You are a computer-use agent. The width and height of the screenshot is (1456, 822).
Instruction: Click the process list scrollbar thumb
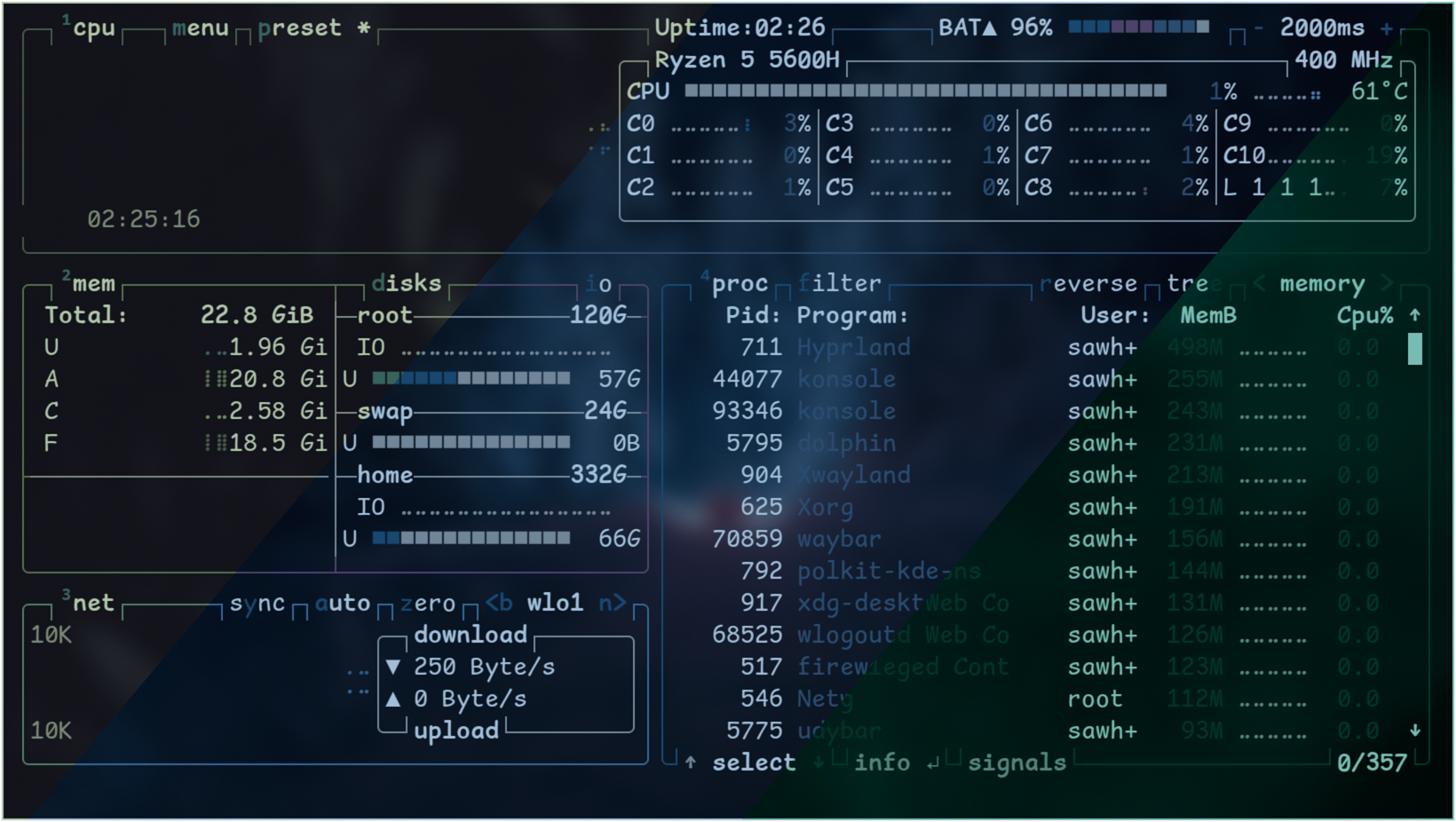pyautogui.click(x=1414, y=348)
